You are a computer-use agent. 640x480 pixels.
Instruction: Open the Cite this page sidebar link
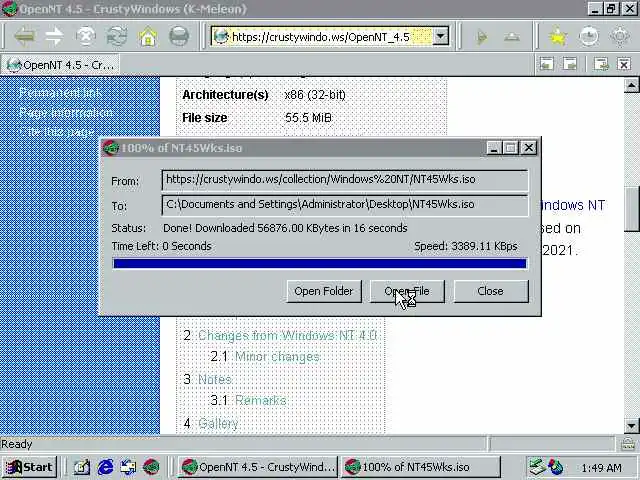tap(56, 131)
